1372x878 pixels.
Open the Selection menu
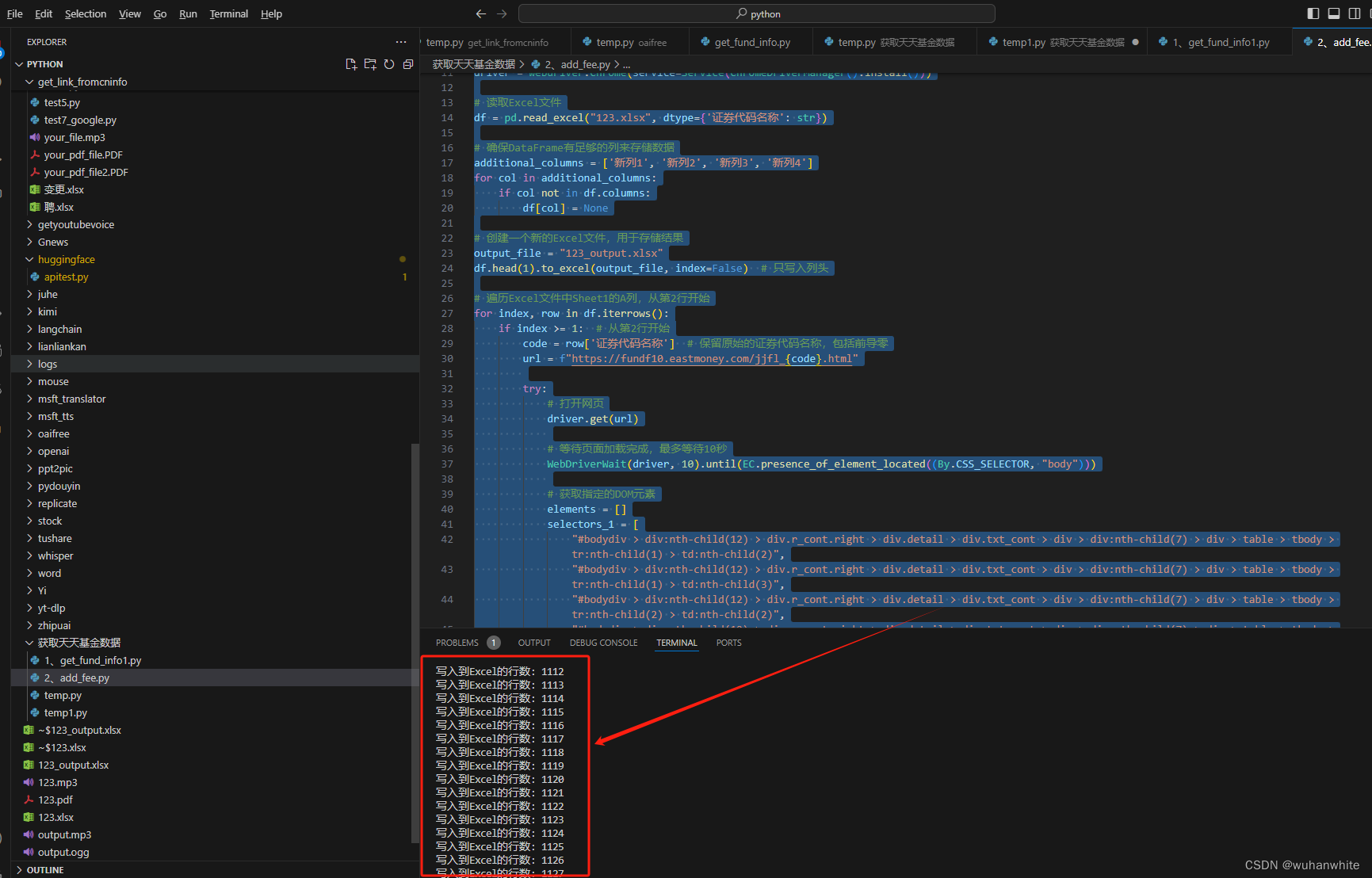click(x=86, y=13)
